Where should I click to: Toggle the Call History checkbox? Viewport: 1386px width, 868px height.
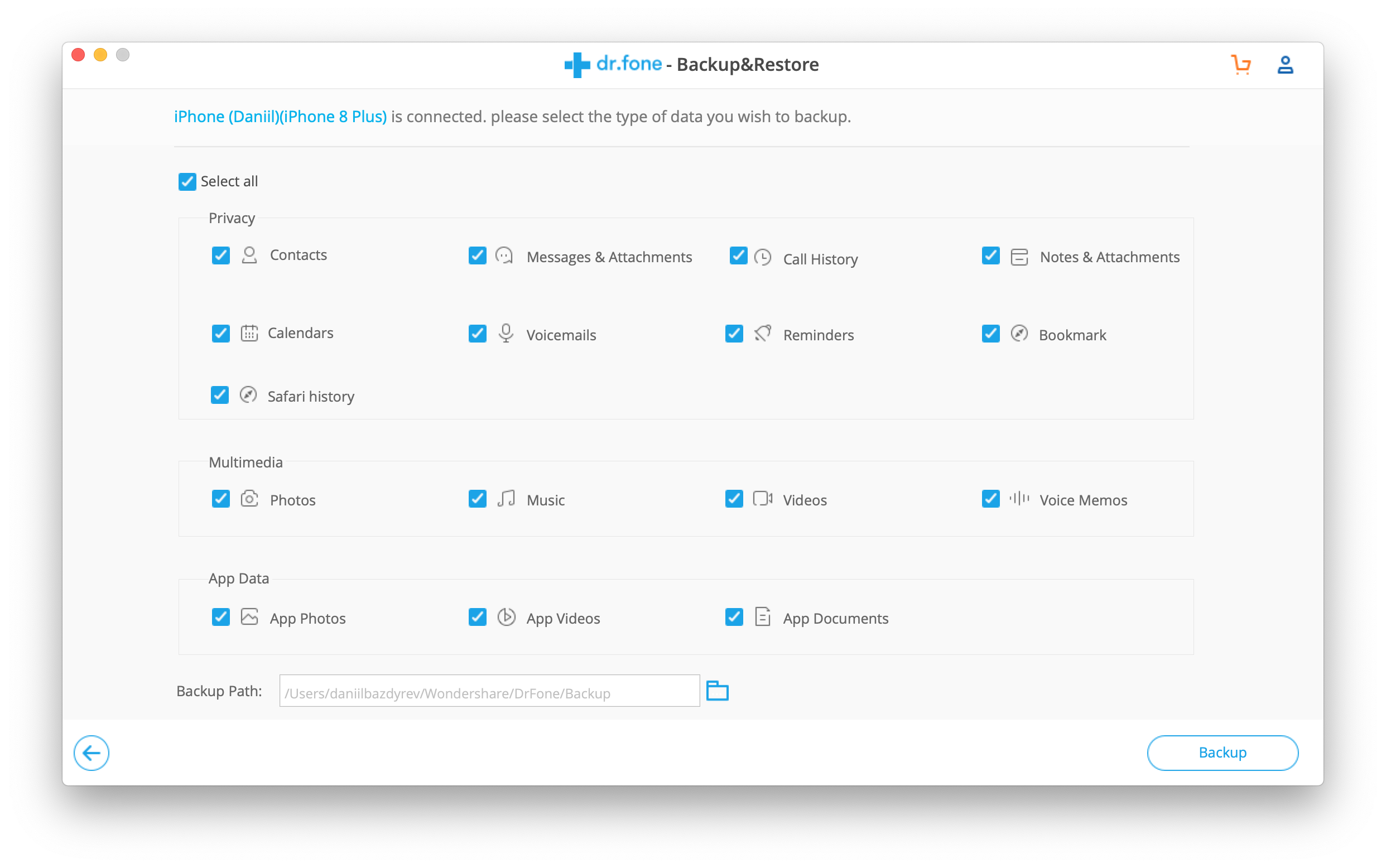[x=738, y=255]
